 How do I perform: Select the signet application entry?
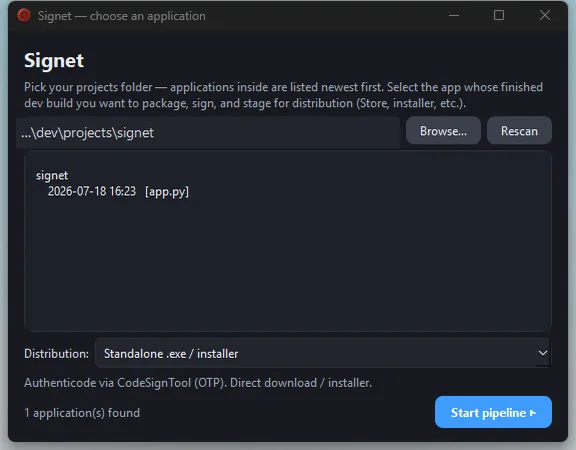coord(52,176)
